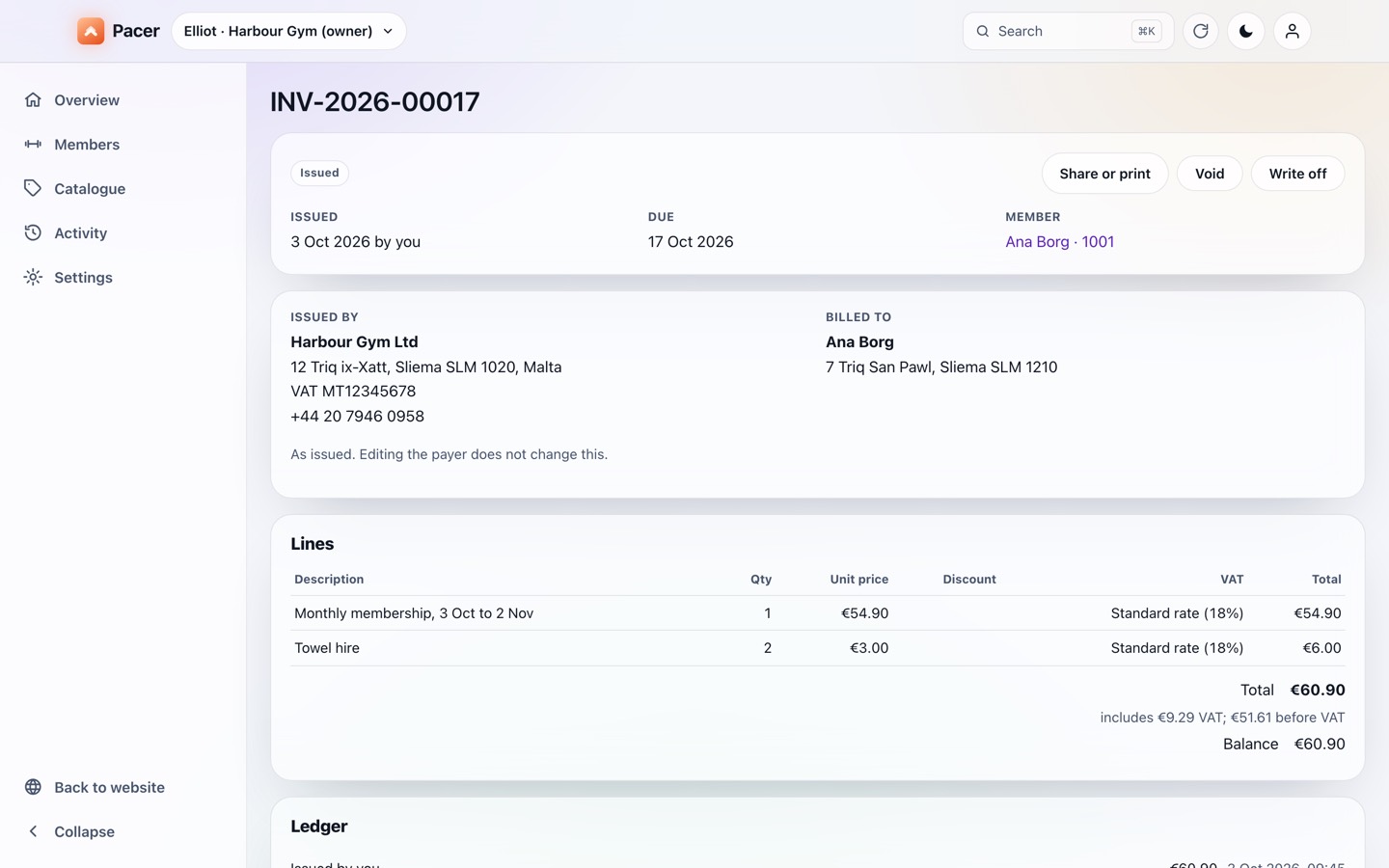
Task: Open the Members section
Action: click(123, 144)
